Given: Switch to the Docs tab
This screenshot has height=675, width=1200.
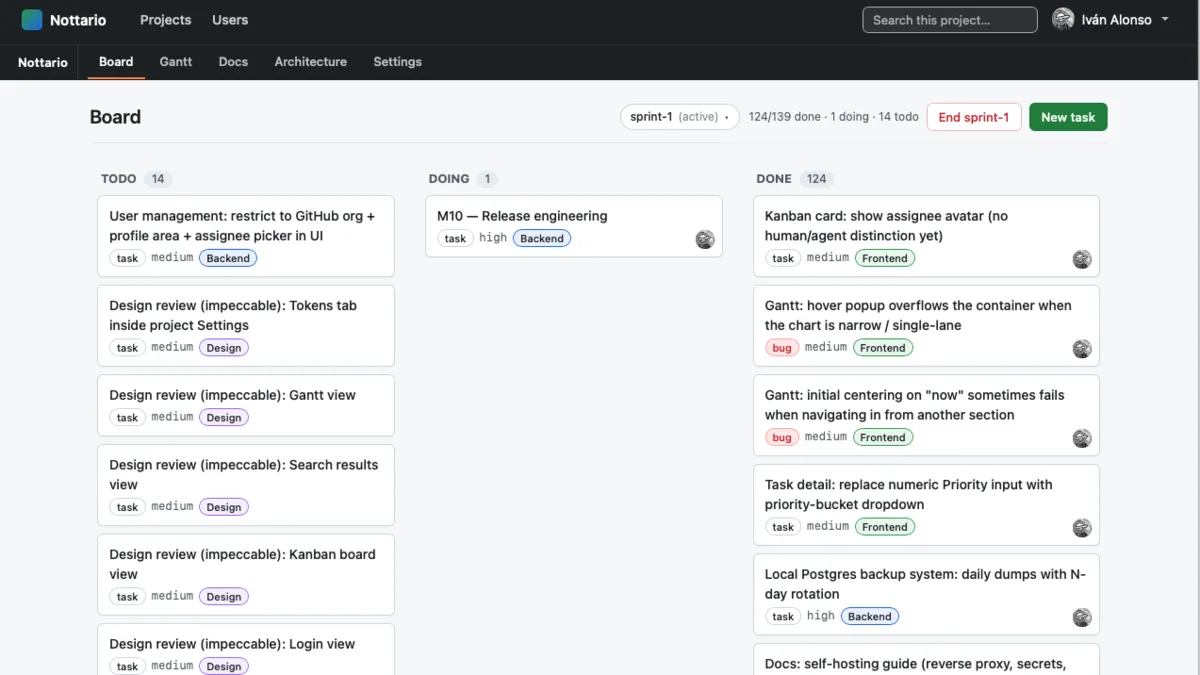Looking at the screenshot, I should pyautogui.click(x=233, y=62).
